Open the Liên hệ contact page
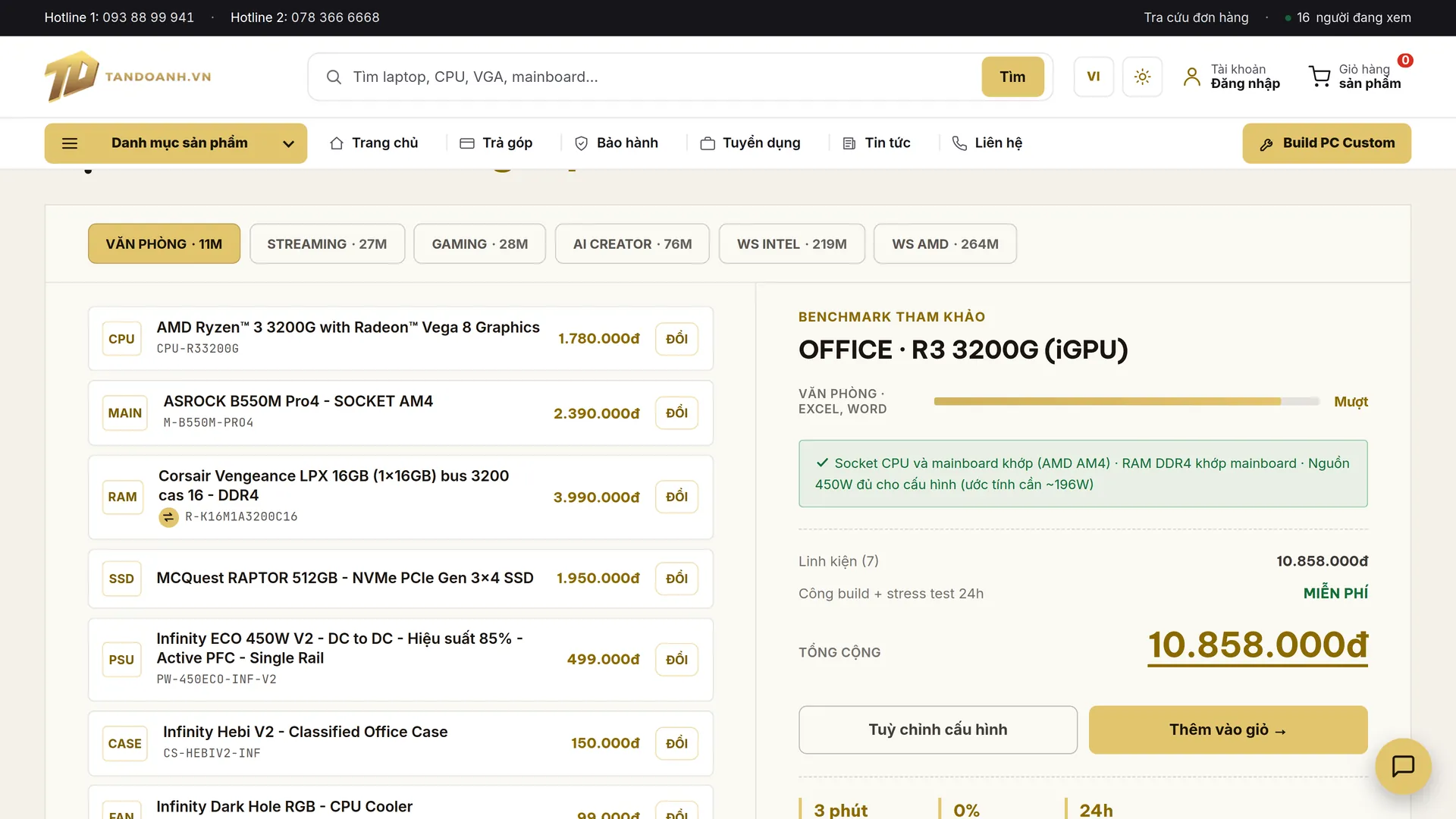The height and width of the screenshot is (819, 1456). 987,143
